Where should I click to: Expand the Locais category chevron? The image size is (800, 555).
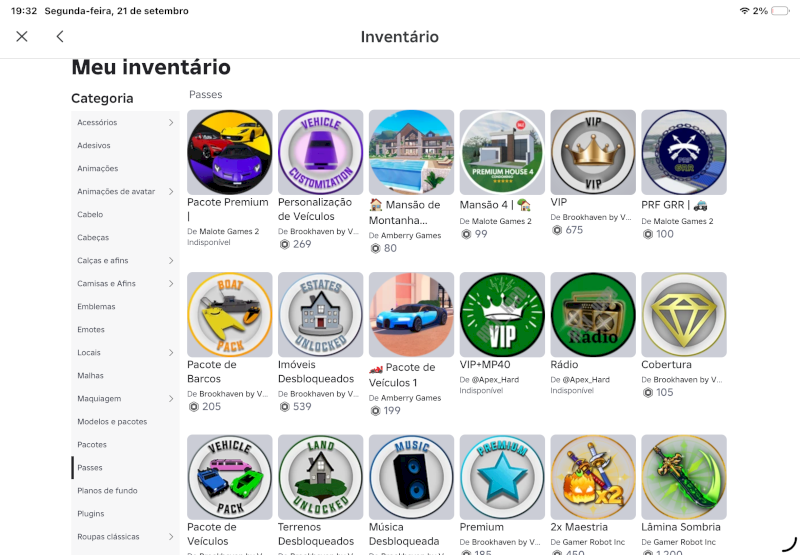pyautogui.click(x=171, y=352)
